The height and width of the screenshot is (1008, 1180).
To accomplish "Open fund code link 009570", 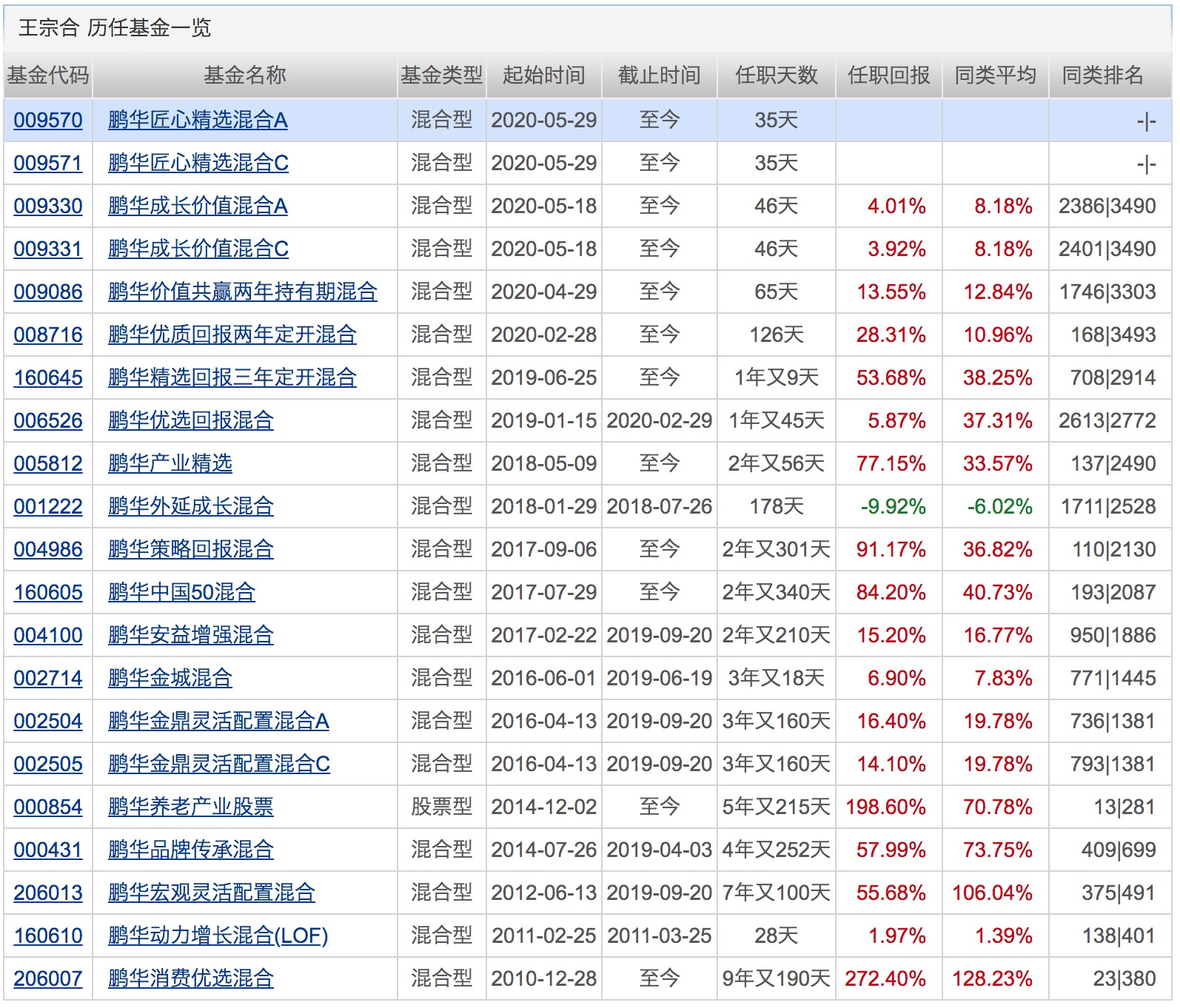I will pyautogui.click(x=48, y=120).
